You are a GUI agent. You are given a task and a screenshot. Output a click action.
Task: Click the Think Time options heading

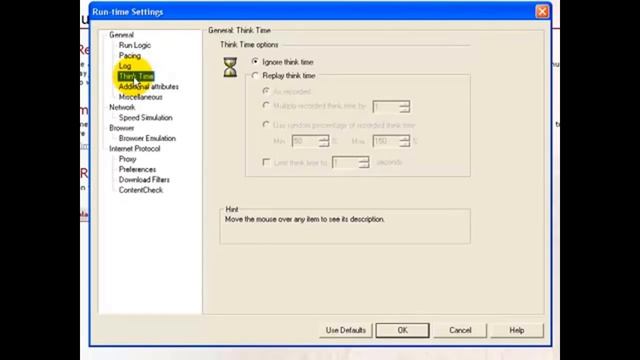click(249, 45)
